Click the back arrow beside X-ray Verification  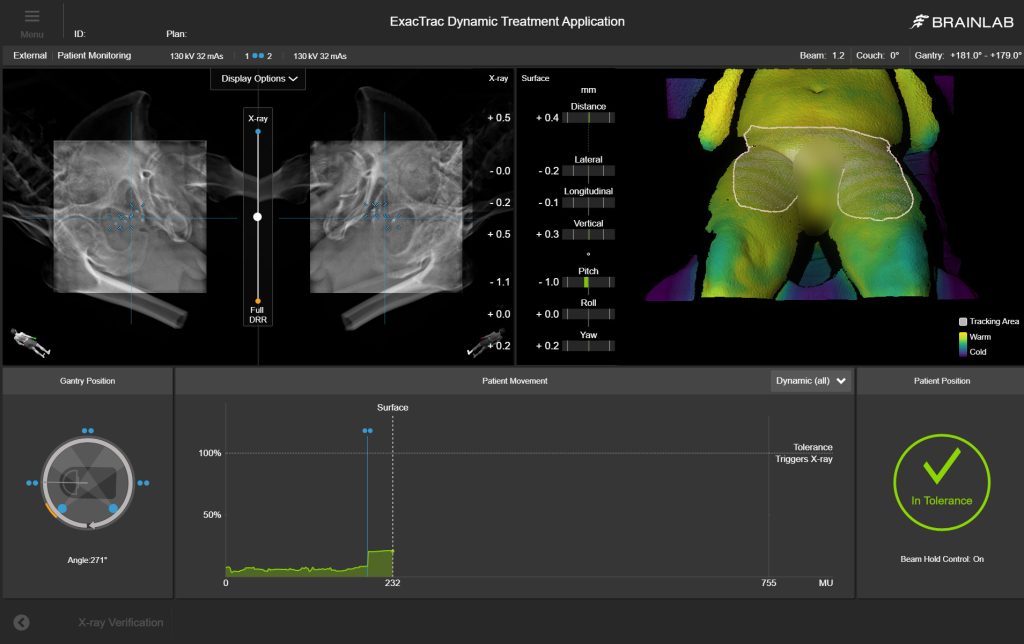pos(21,622)
